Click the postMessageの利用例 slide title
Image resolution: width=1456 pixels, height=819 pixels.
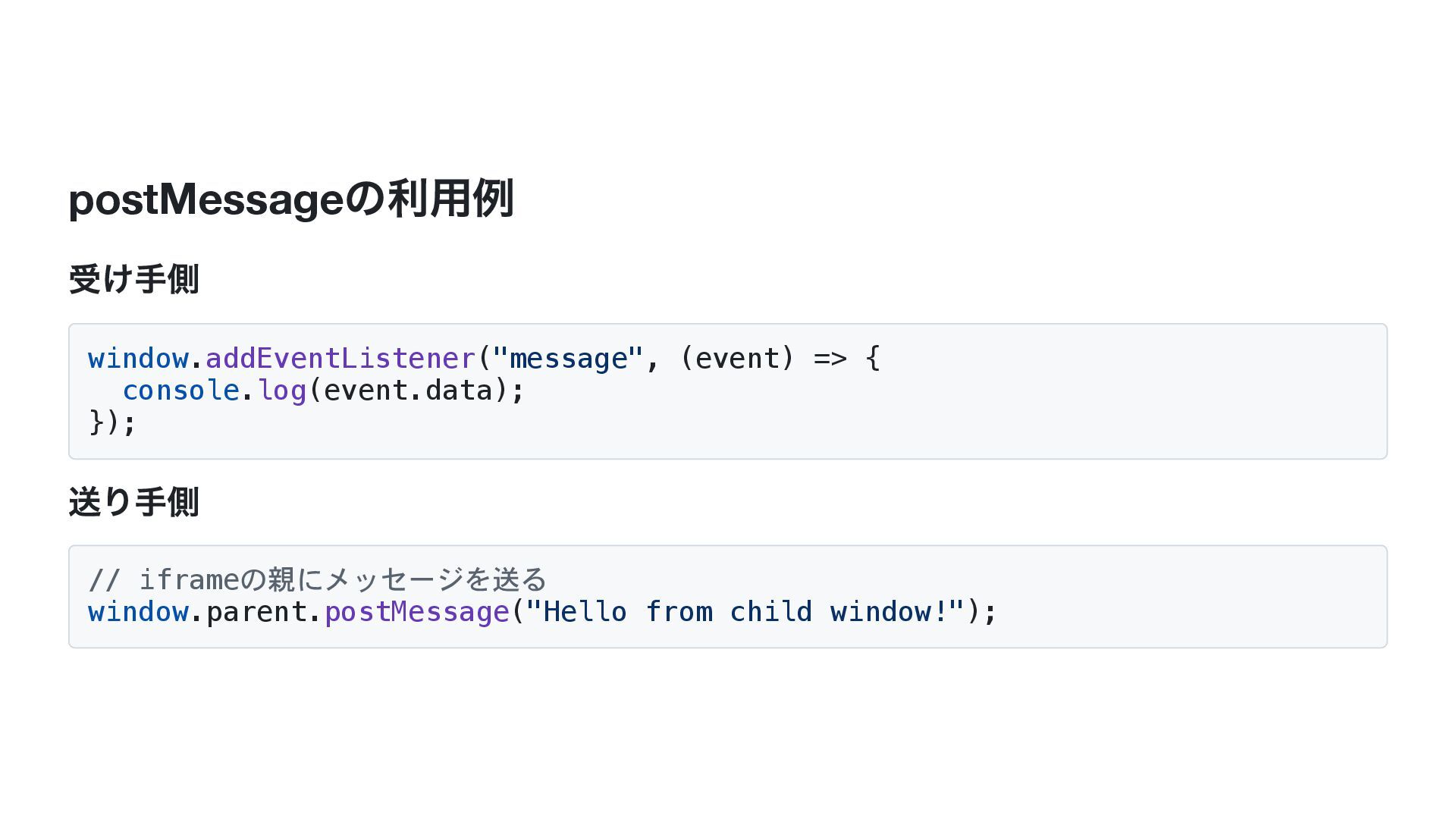(291, 199)
